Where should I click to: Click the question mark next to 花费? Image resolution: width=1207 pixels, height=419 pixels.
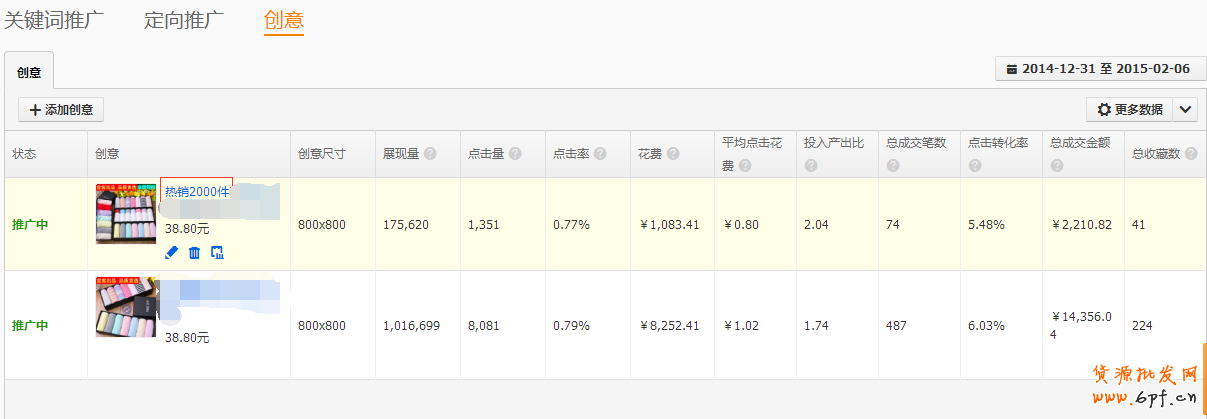pyautogui.click(x=674, y=154)
